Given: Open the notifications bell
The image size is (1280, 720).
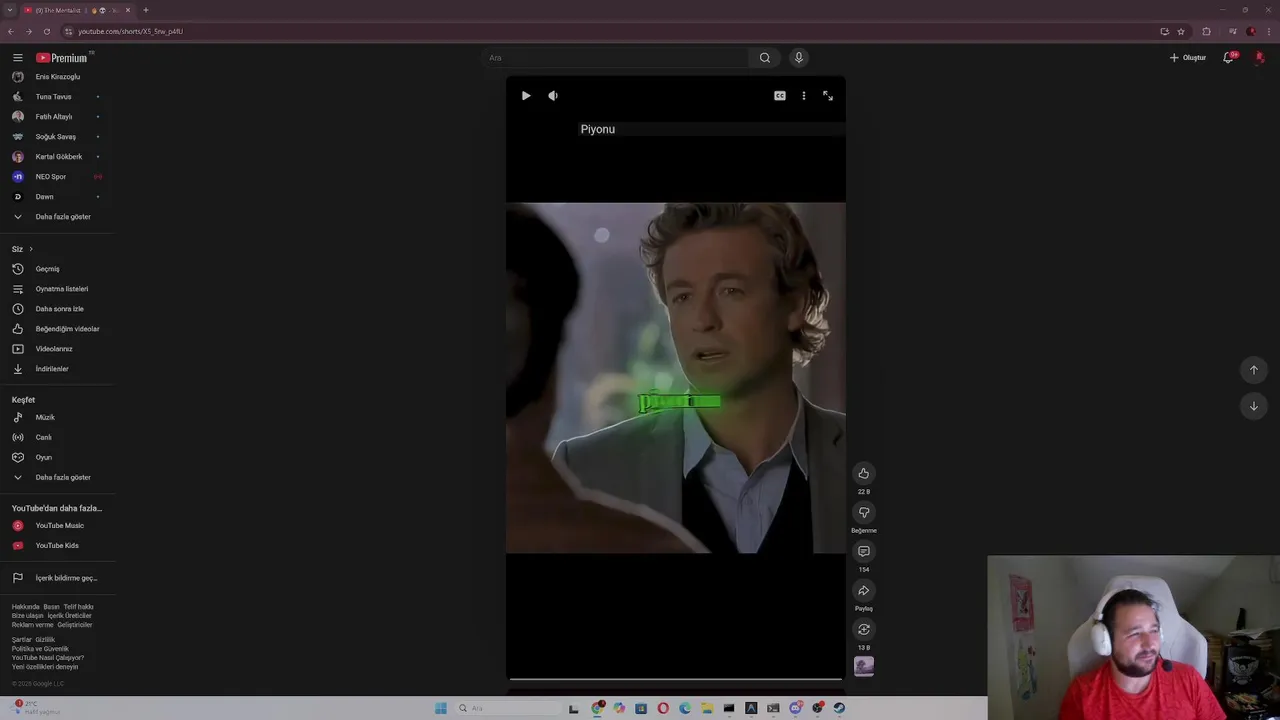Looking at the screenshot, I should click(x=1229, y=57).
